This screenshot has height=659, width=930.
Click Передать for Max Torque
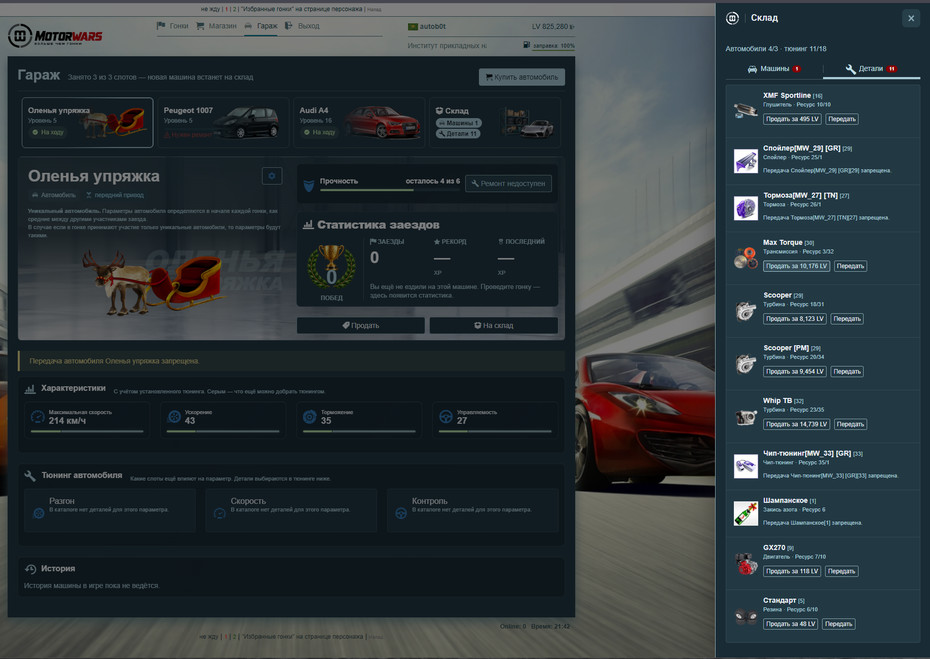(x=850, y=266)
